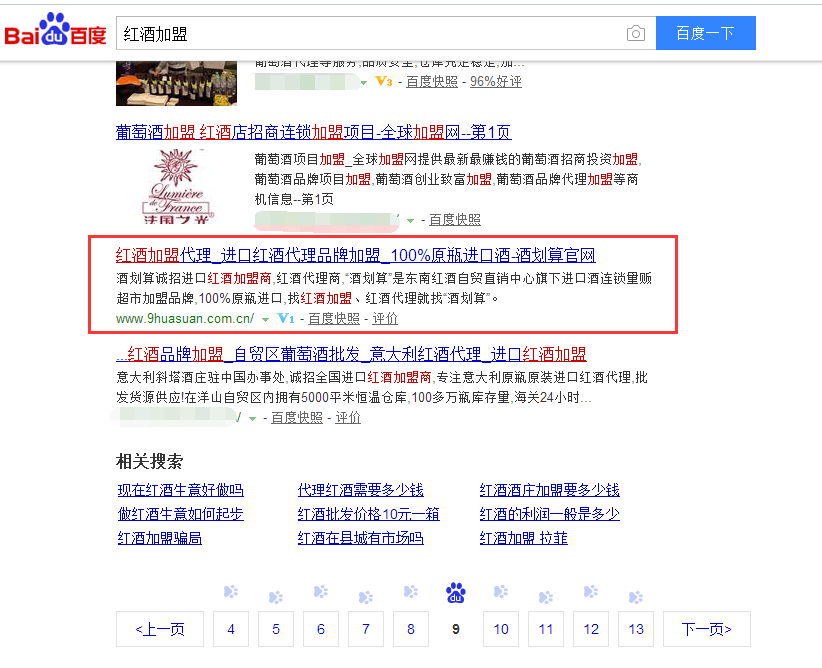Open camera image search icon
This screenshot has width=822, height=668.
point(635,34)
